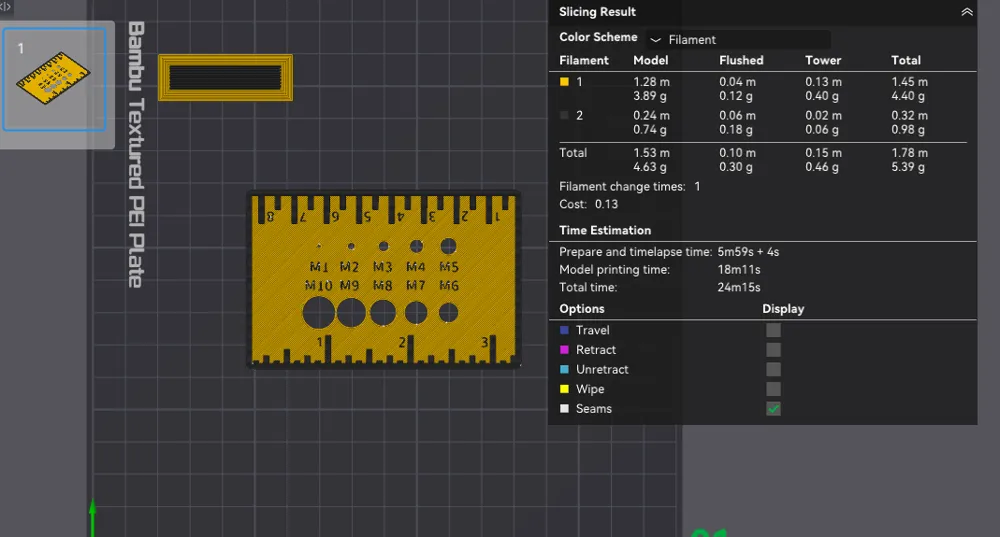Click the collapse sidebar icon at top-left
The height and width of the screenshot is (537, 1000).
(x=6, y=6)
